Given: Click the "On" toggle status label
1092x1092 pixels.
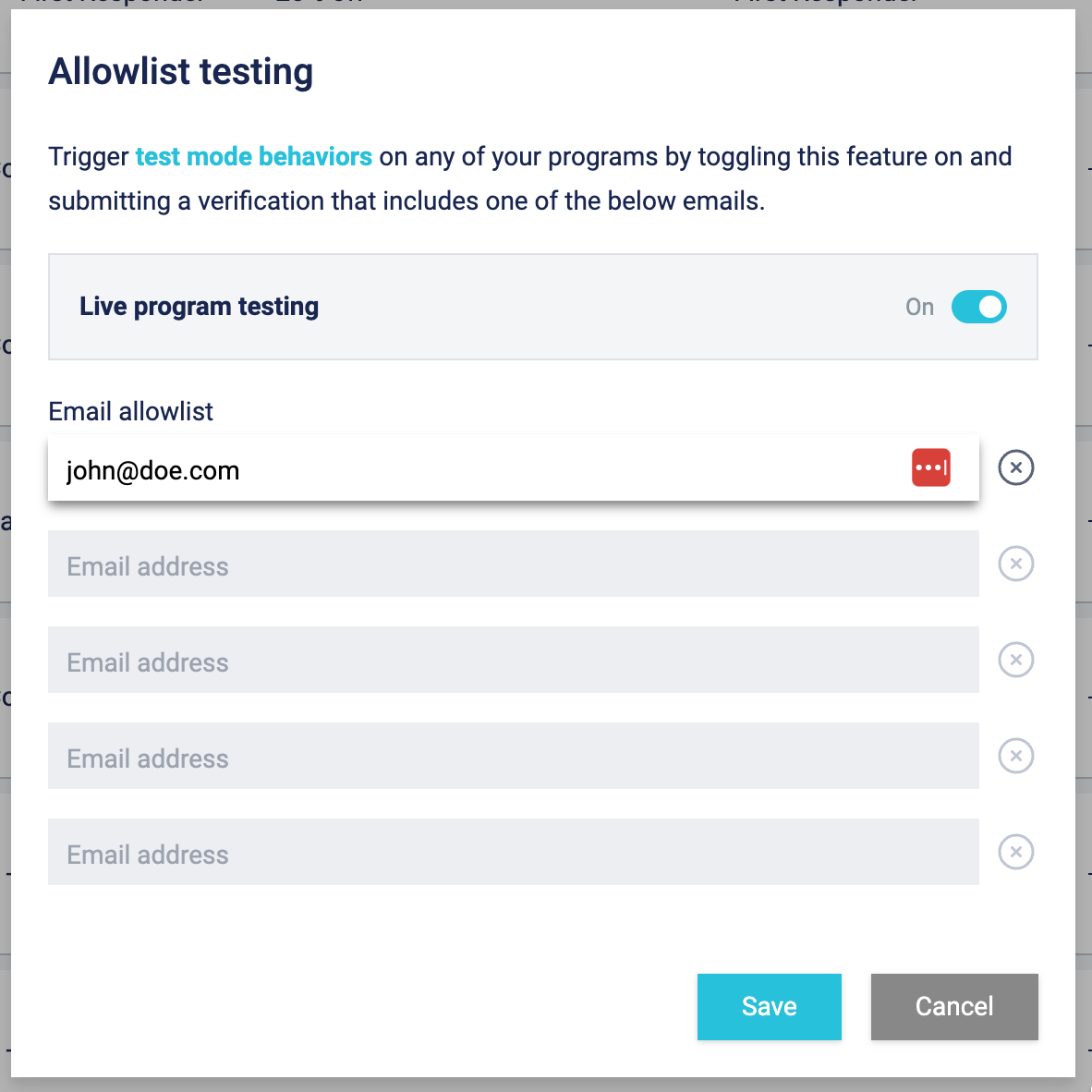Looking at the screenshot, I should point(919,307).
